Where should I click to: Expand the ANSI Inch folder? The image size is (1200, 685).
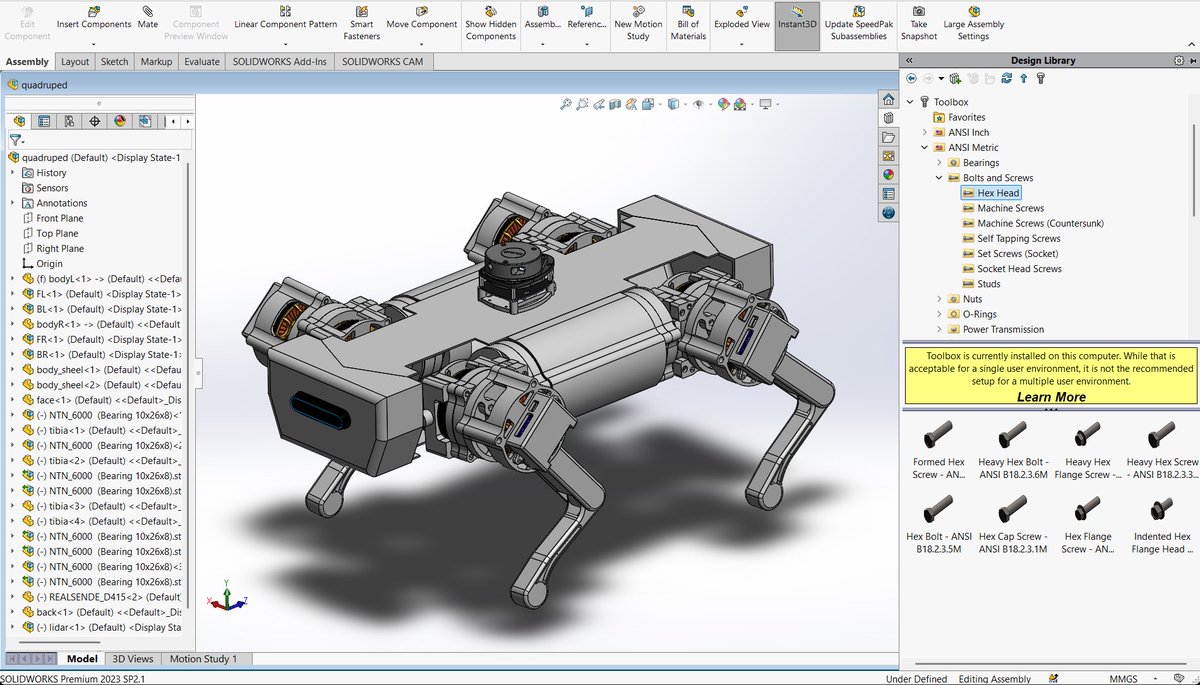(x=925, y=132)
